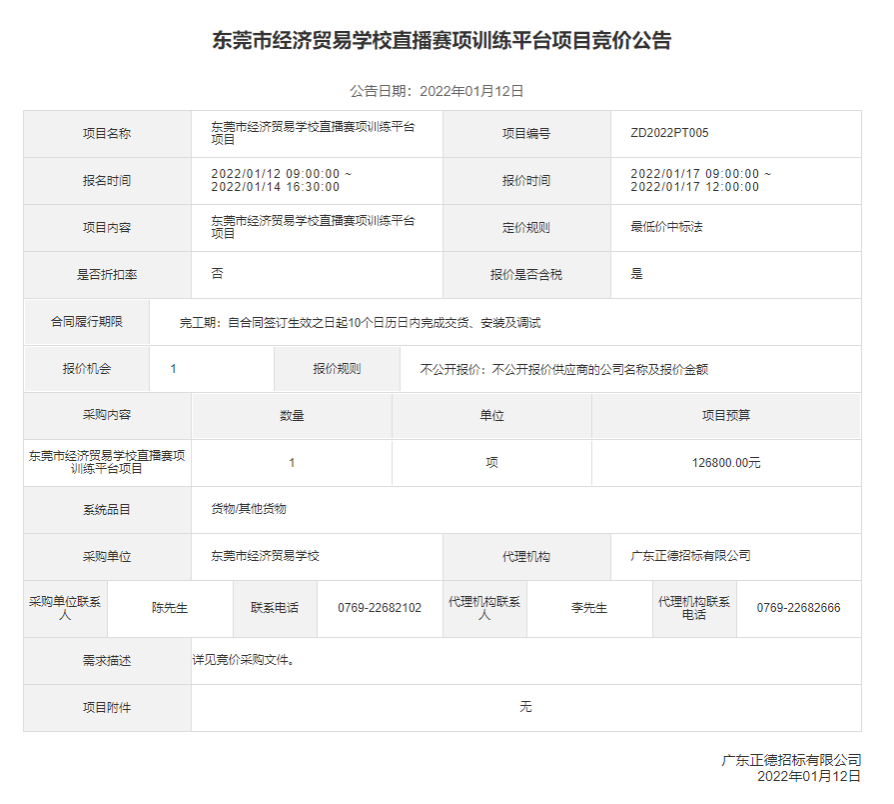
Task: Click the 报价时间 label
Action: (x=526, y=181)
